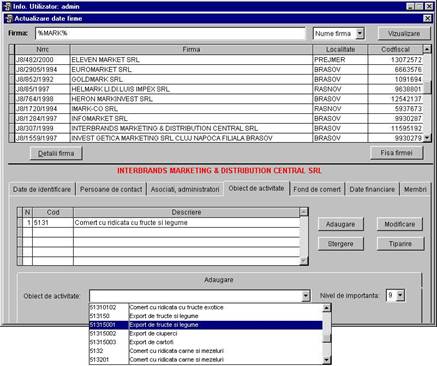Click the Tiparire button
The height and width of the screenshot is (366, 437).
tap(400, 244)
